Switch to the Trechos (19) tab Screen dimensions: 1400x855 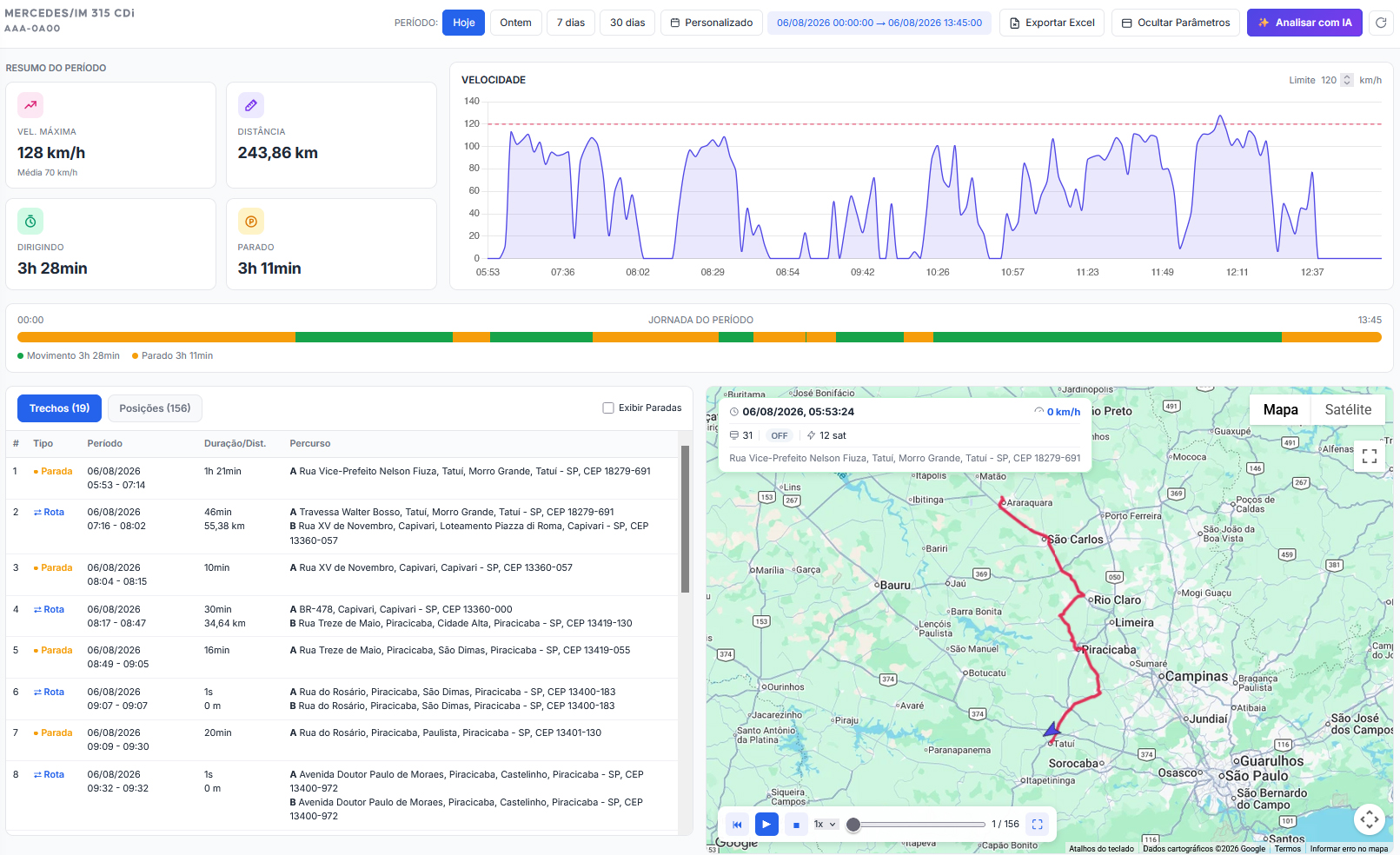click(59, 408)
